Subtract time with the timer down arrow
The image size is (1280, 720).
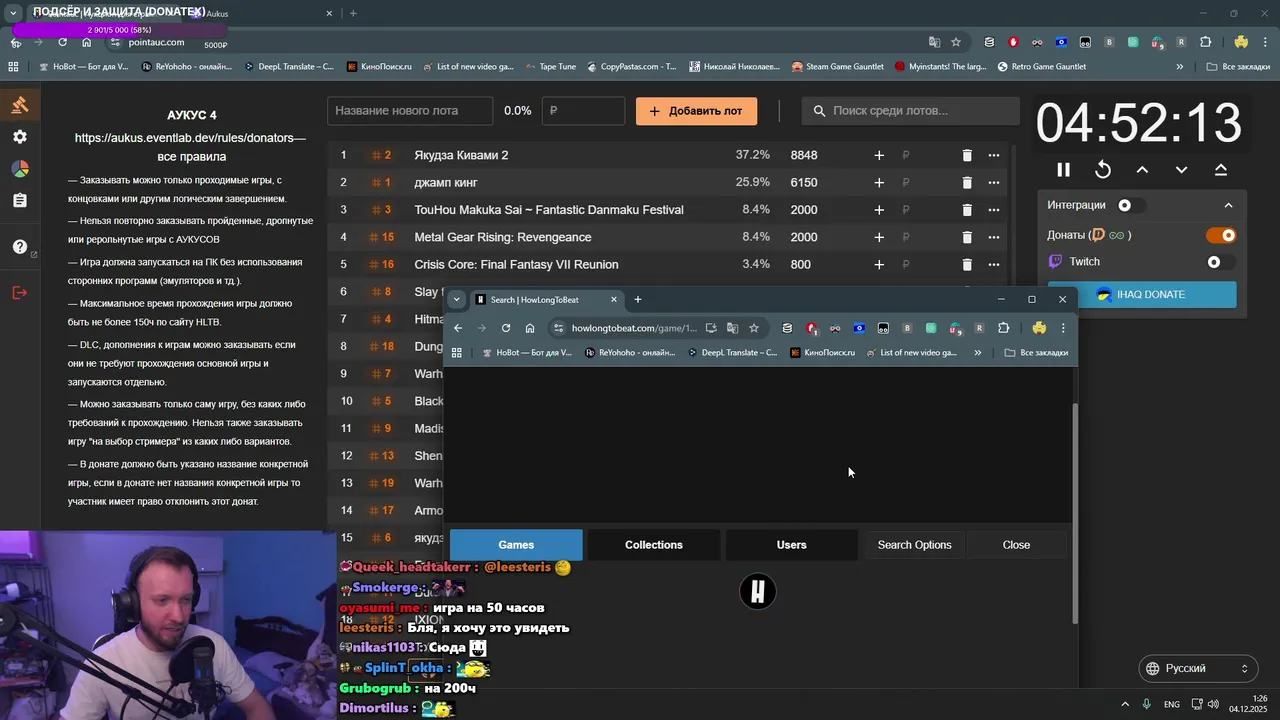point(1181,170)
